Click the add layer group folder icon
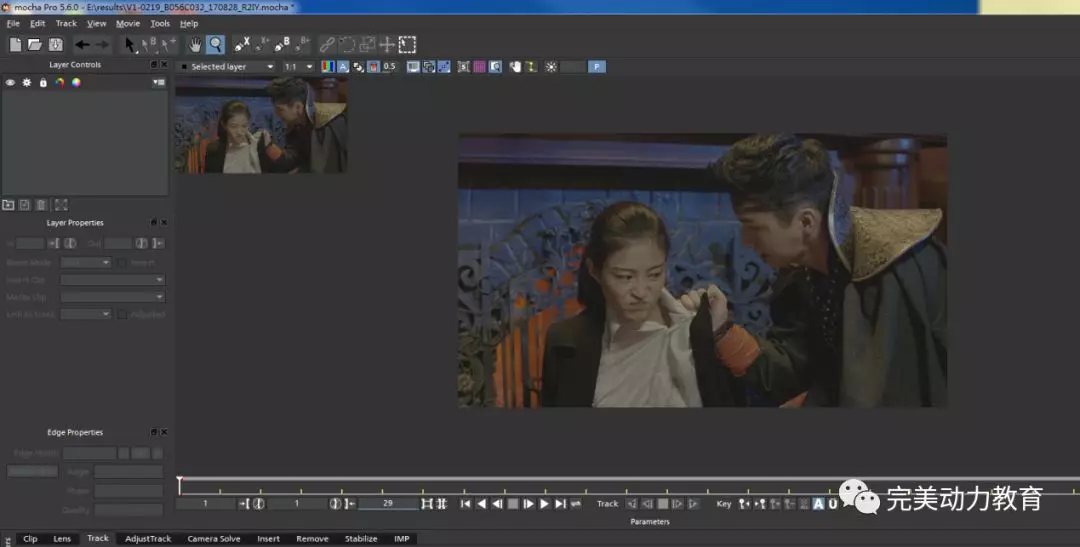Screen dimensions: 1080x547 click(8, 205)
